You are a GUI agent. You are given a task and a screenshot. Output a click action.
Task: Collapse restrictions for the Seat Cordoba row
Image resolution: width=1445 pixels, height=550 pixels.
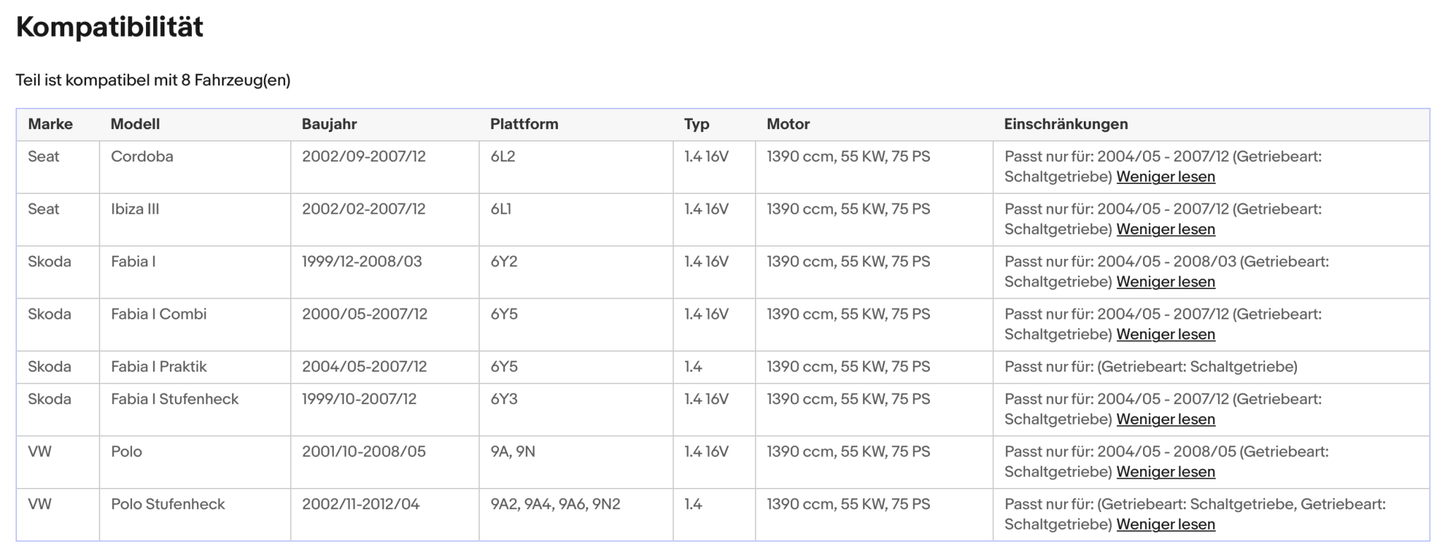click(1165, 177)
